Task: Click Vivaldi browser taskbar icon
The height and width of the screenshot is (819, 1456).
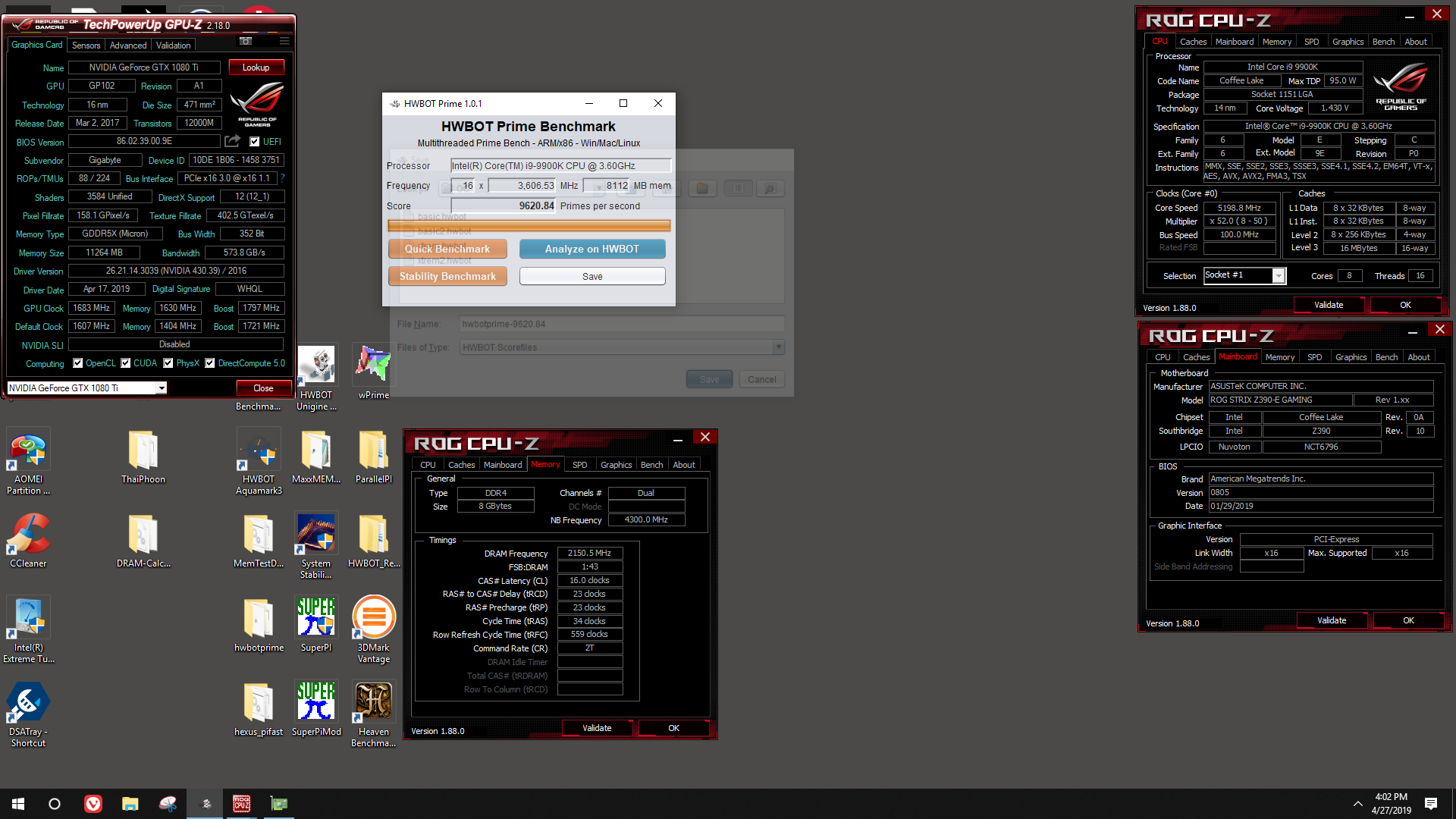Action: click(x=93, y=804)
